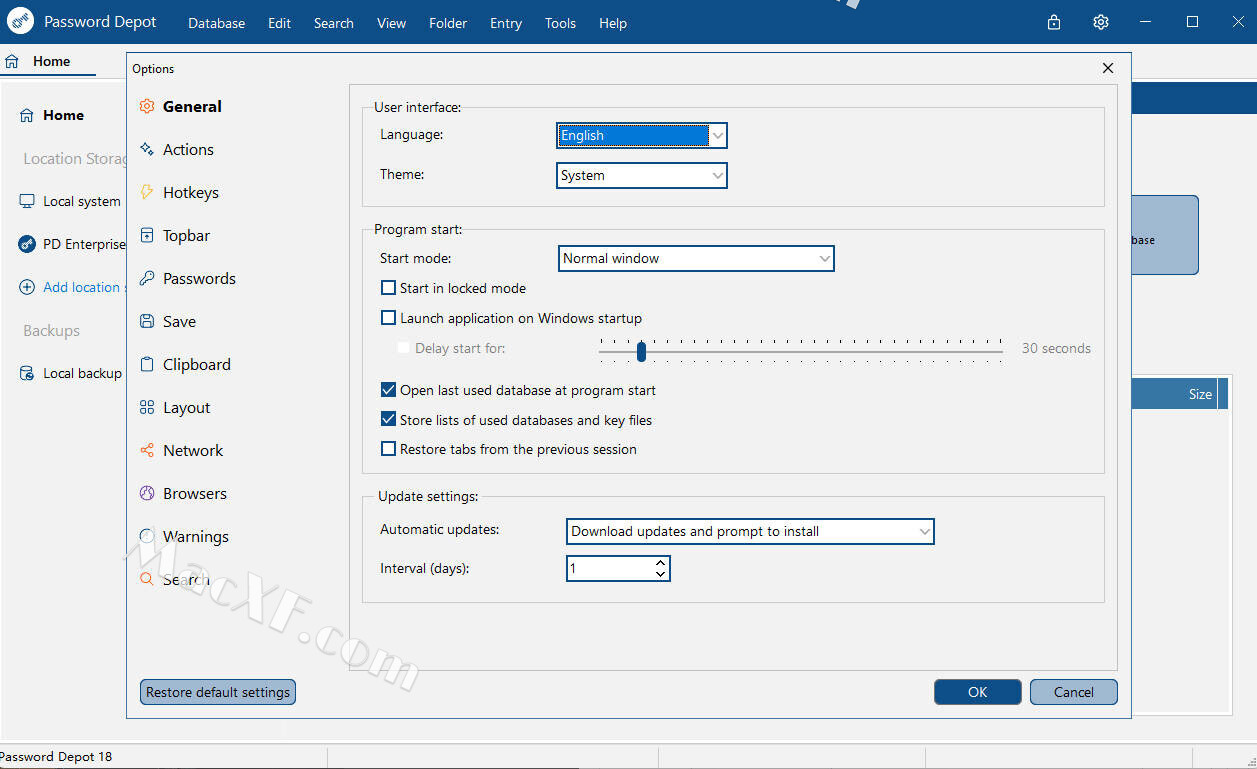Screen dimensions: 1257x769
Task: Enable Start in locked mode checkbox
Action: 389,288
